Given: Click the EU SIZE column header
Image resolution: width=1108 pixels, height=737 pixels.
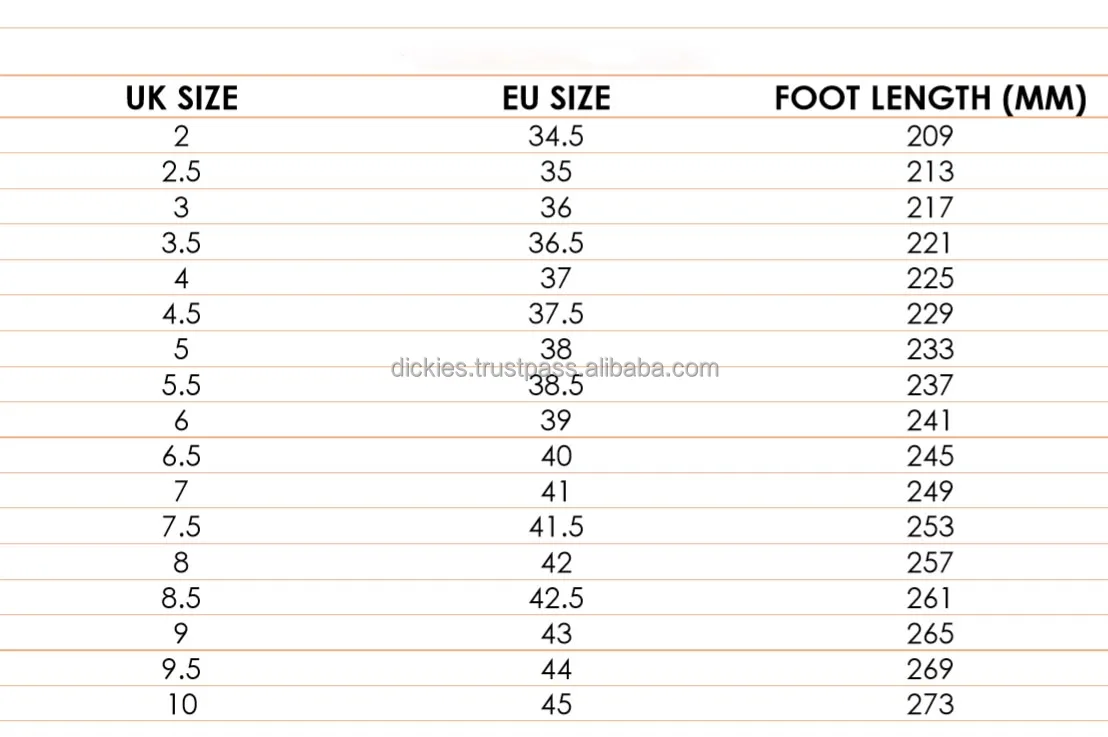Looking at the screenshot, I should coord(555,98).
